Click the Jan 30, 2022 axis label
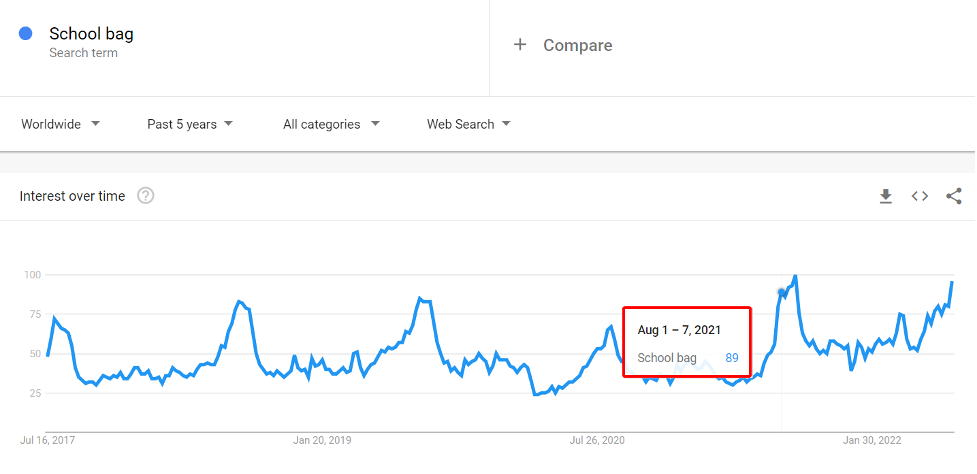977x474 pixels. [x=872, y=440]
